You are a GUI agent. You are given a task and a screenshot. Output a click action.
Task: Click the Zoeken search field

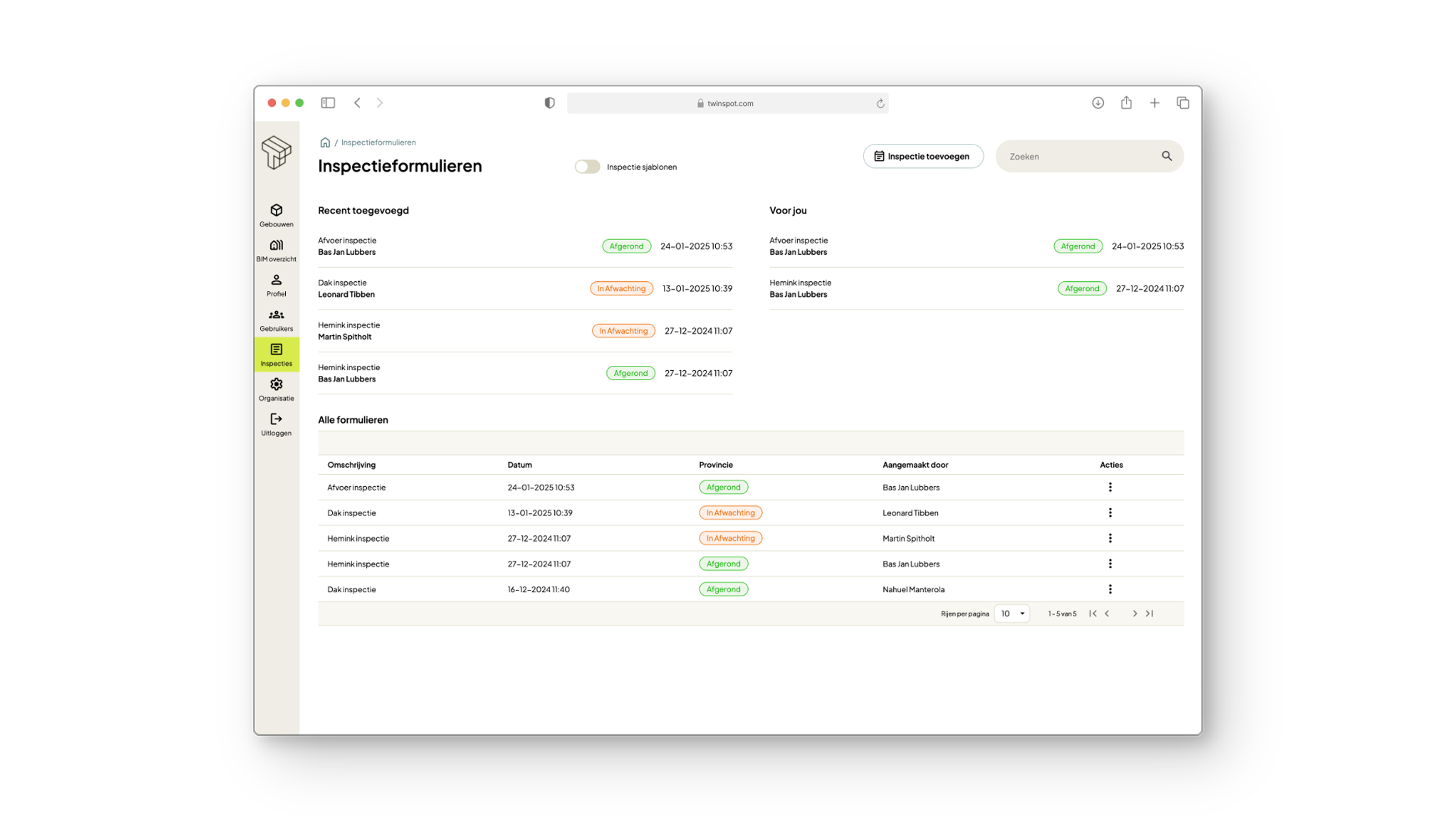coord(1089,156)
